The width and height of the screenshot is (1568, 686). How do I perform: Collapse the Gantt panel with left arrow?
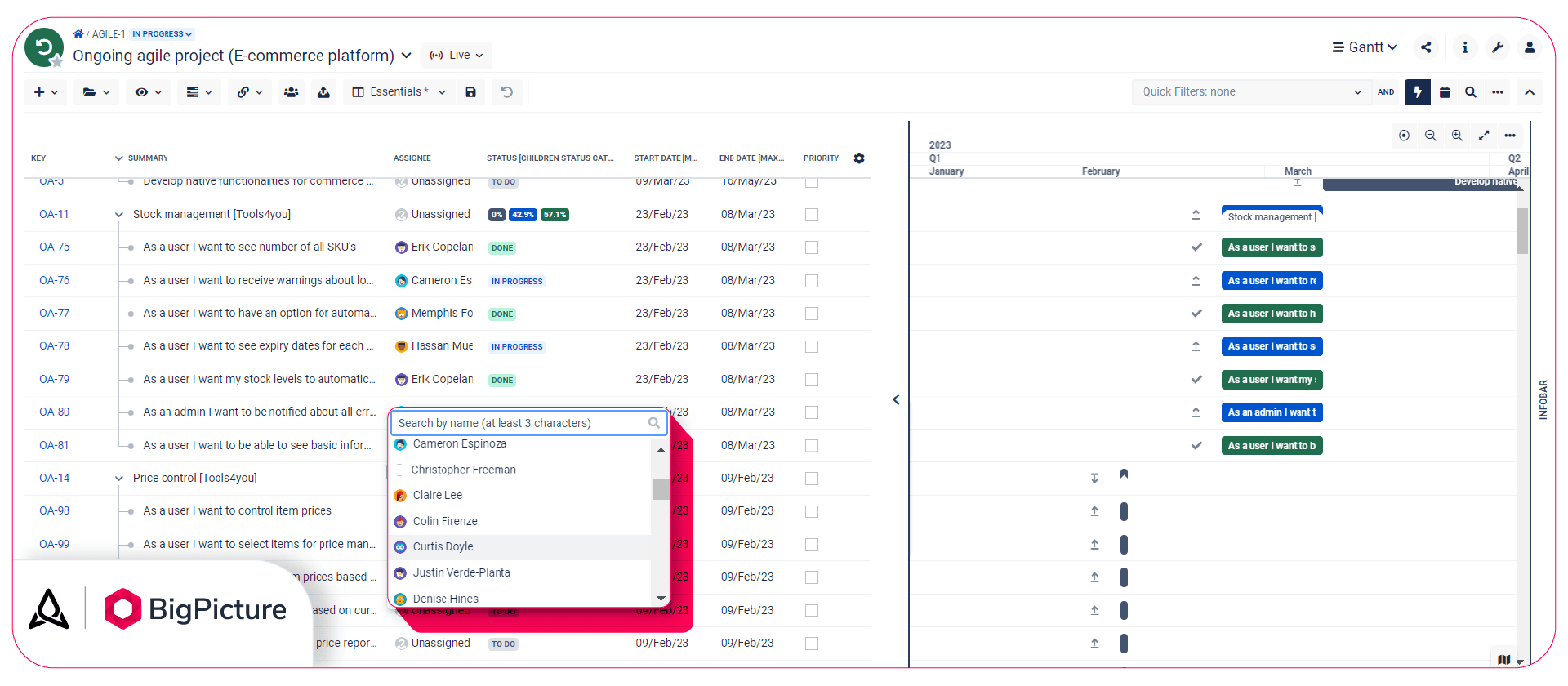(896, 399)
